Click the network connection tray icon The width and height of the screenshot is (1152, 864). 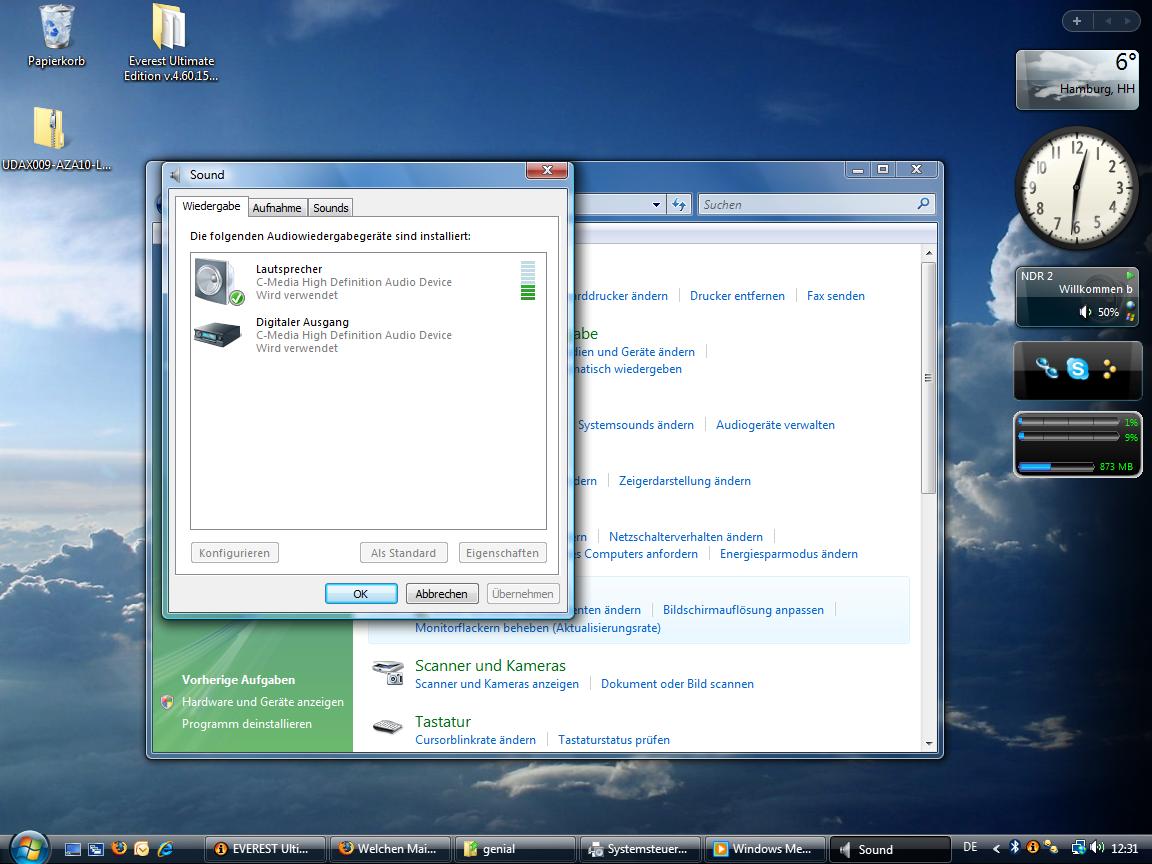click(1079, 848)
